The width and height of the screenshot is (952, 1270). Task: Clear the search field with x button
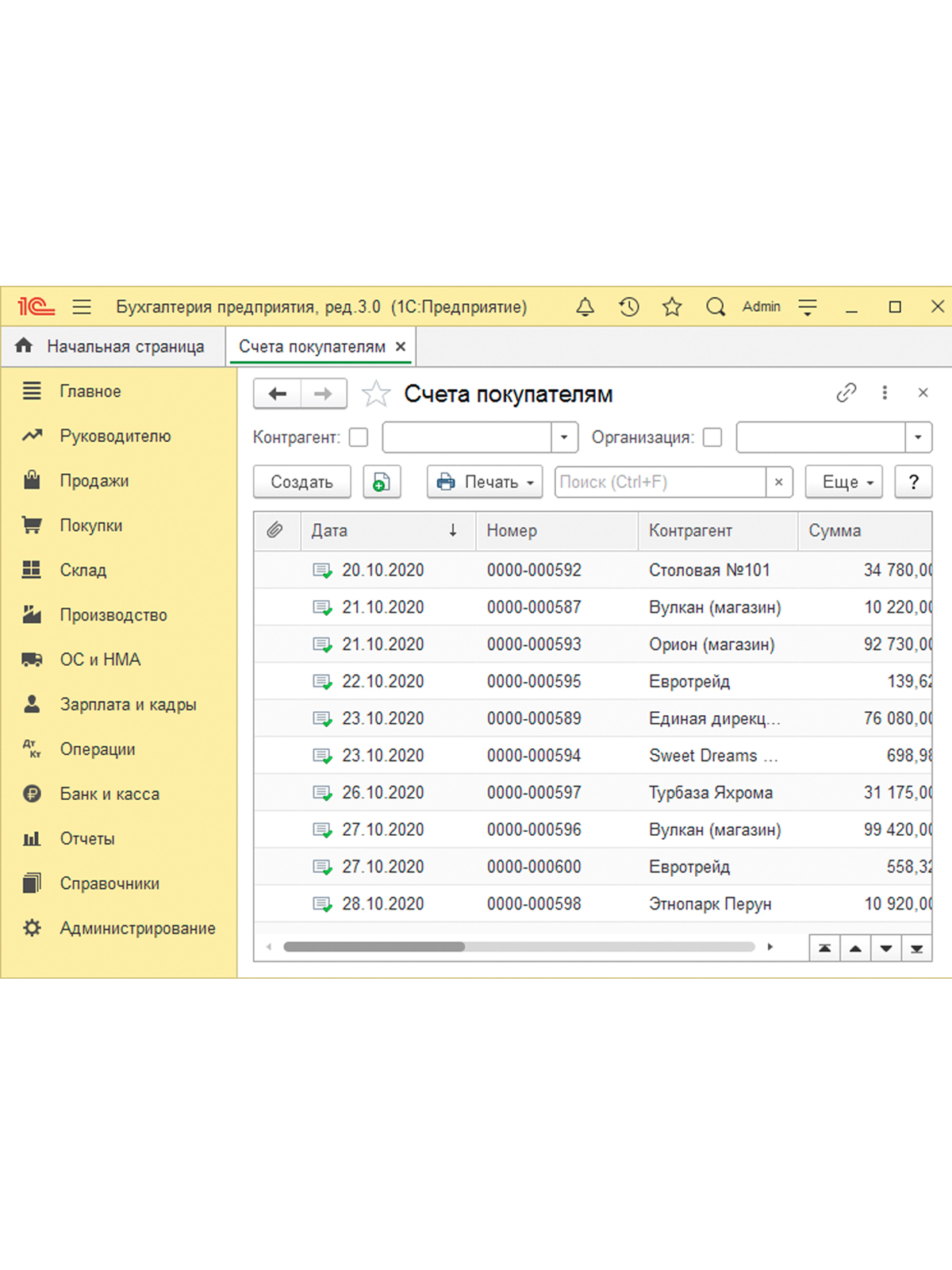click(x=779, y=482)
